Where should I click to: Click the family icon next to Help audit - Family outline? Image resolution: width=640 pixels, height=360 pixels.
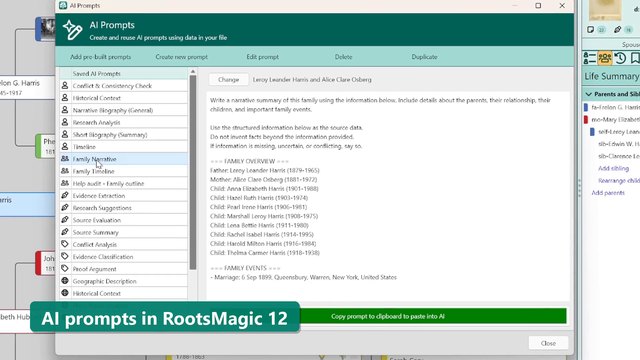click(65, 183)
